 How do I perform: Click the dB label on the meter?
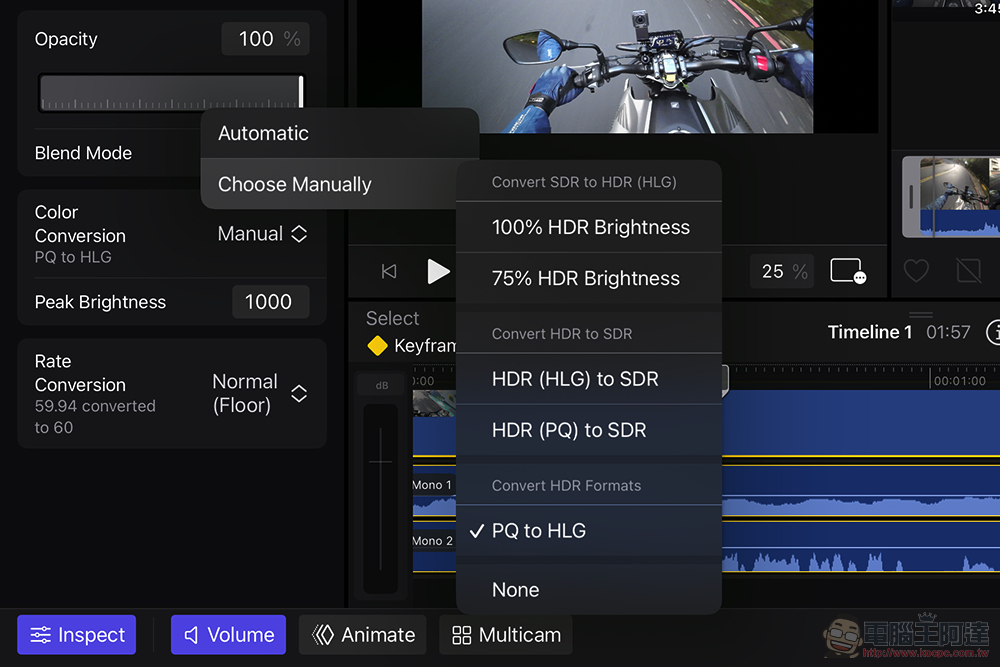tap(381, 385)
